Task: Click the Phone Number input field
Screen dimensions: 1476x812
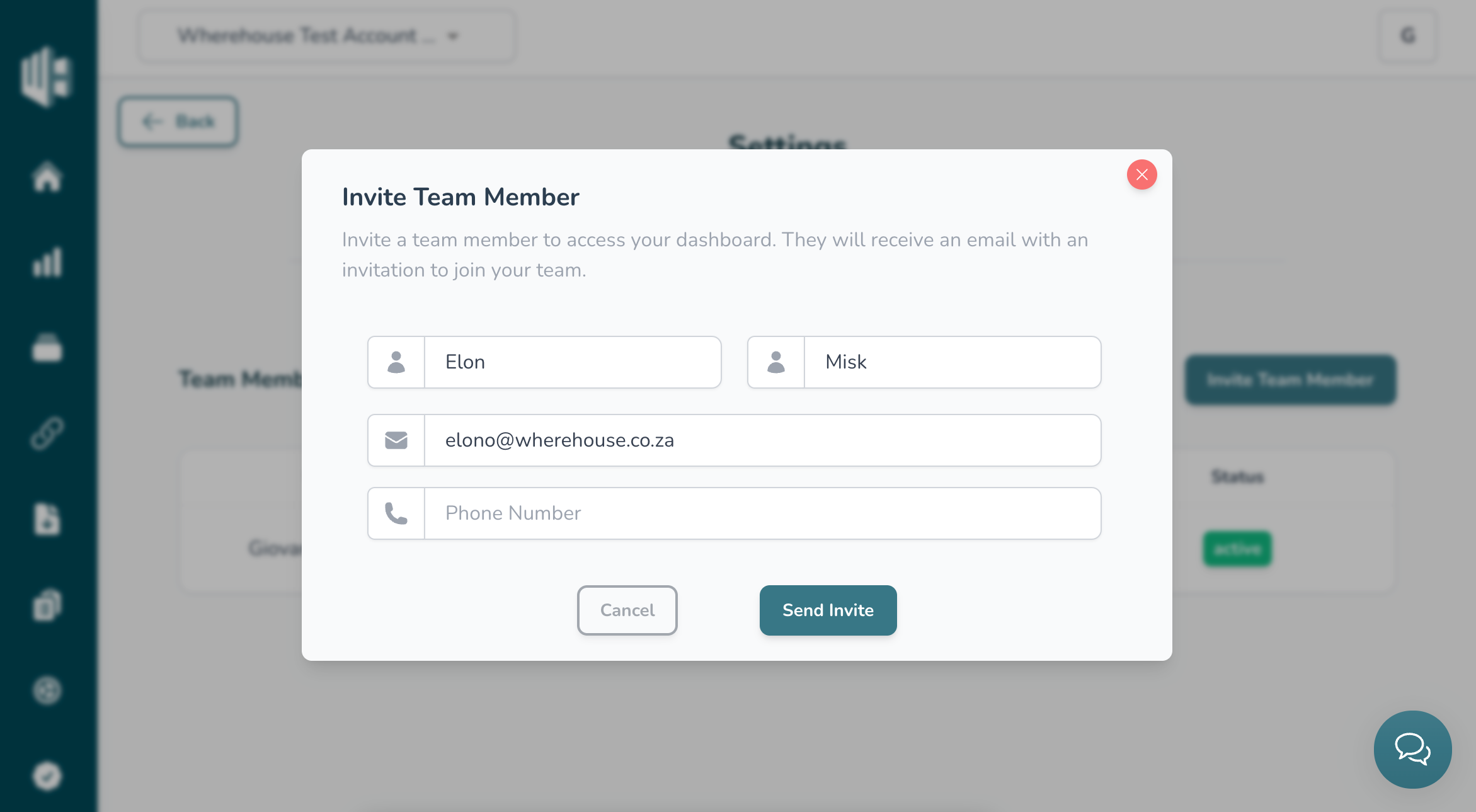Action: (x=762, y=513)
